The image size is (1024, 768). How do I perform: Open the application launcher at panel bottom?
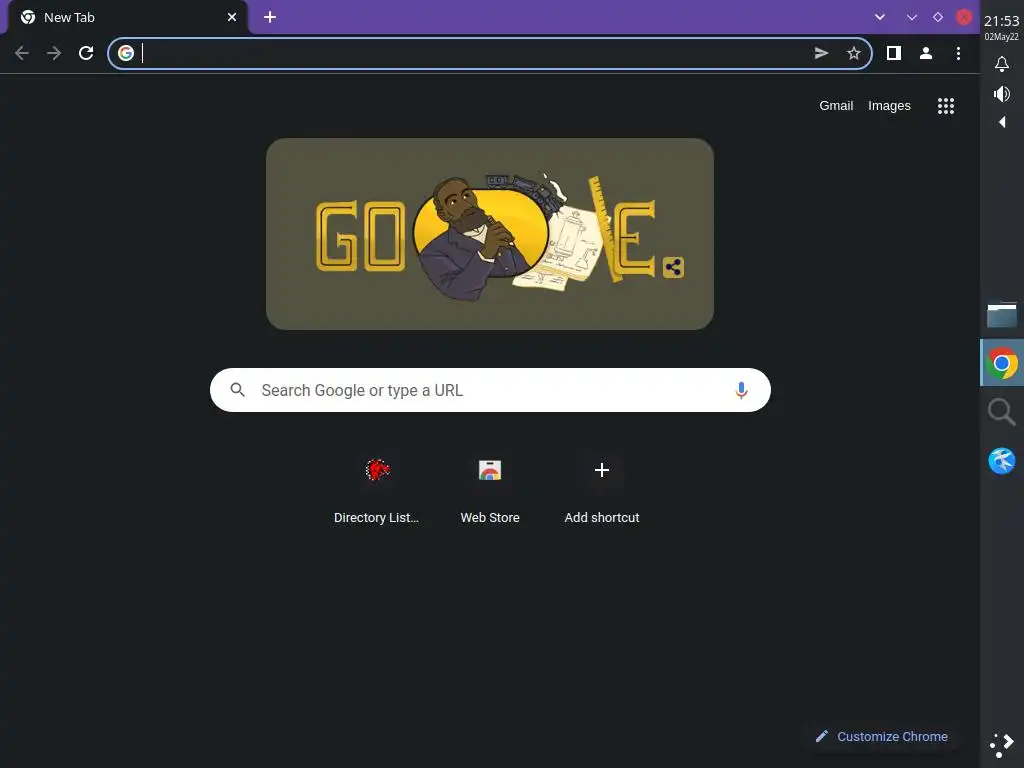click(1002, 744)
